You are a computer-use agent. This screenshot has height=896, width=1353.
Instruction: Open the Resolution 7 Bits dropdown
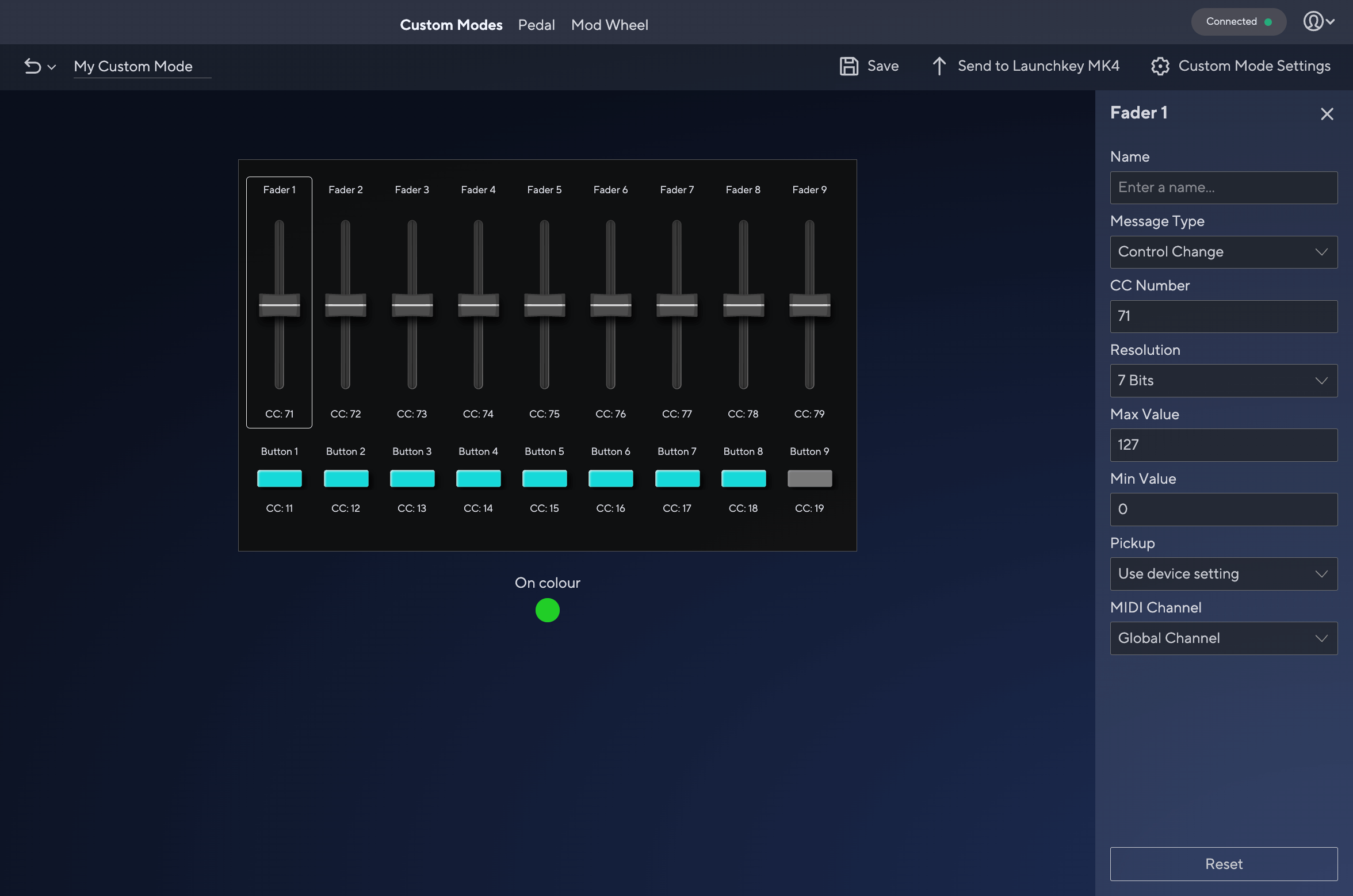coord(1224,381)
